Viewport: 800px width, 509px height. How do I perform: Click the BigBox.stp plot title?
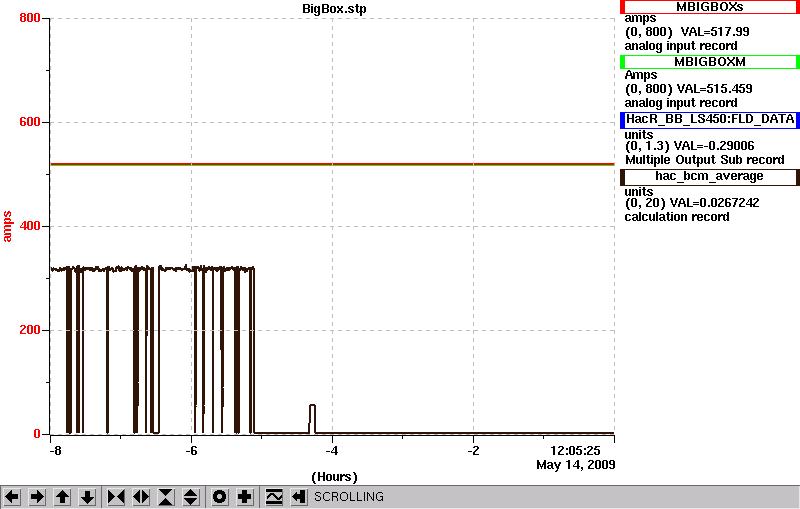334,9
